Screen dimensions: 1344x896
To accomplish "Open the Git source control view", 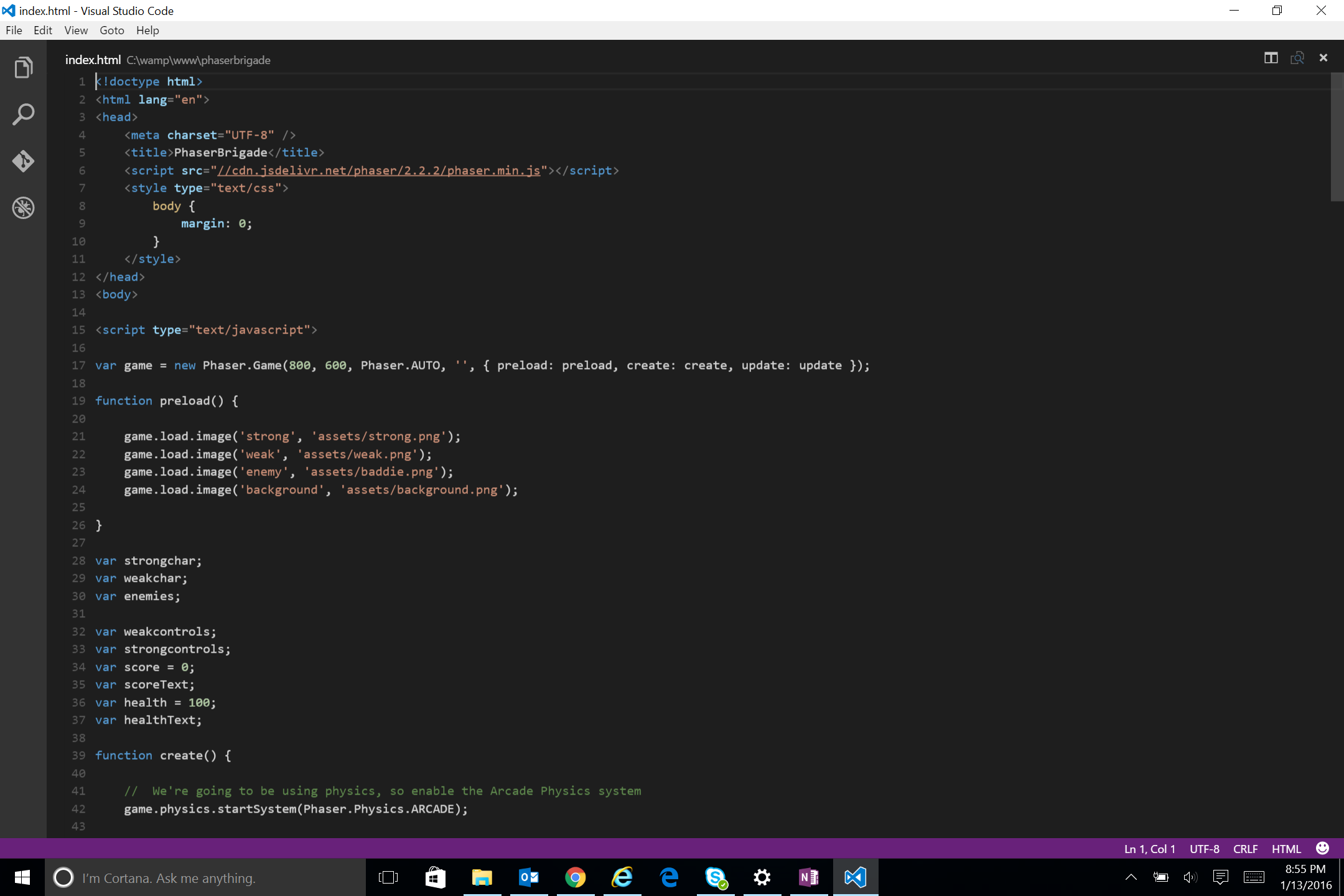I will pyautogui.click(x=23, y=161).
